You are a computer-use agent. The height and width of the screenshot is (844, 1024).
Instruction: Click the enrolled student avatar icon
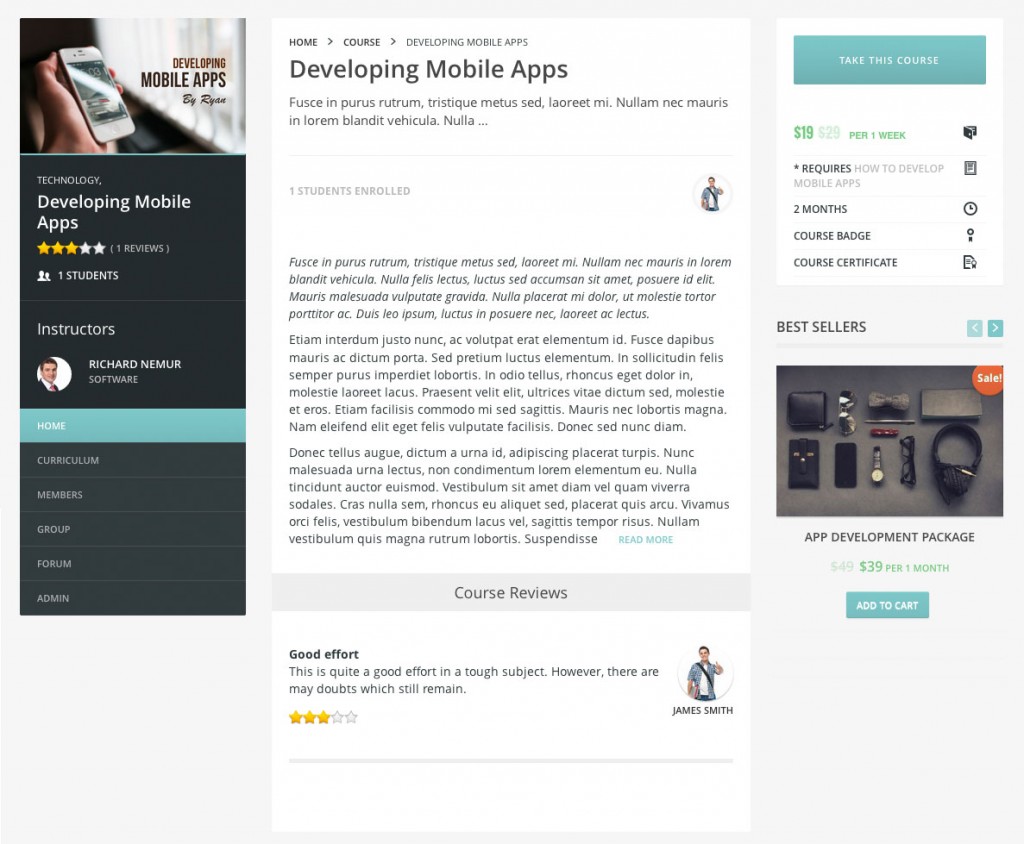point(712,193)
